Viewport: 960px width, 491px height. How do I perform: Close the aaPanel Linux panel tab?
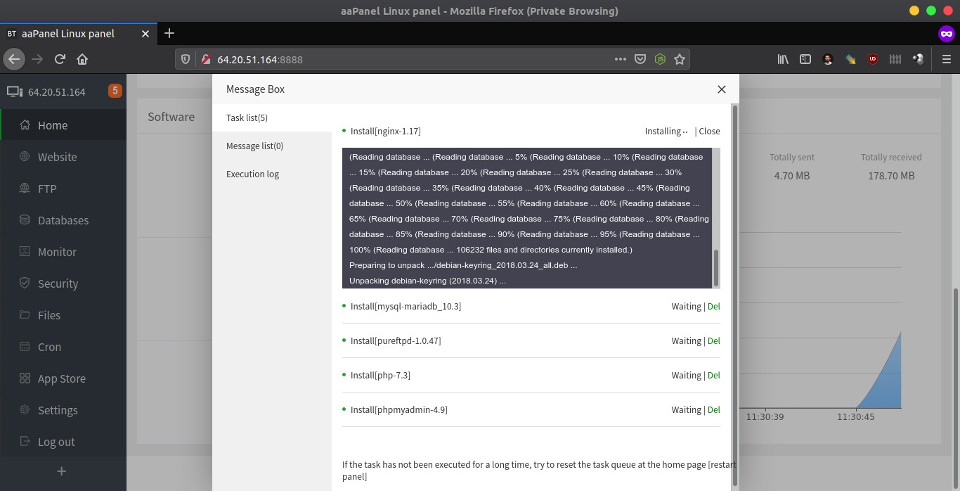coord(145,34)
